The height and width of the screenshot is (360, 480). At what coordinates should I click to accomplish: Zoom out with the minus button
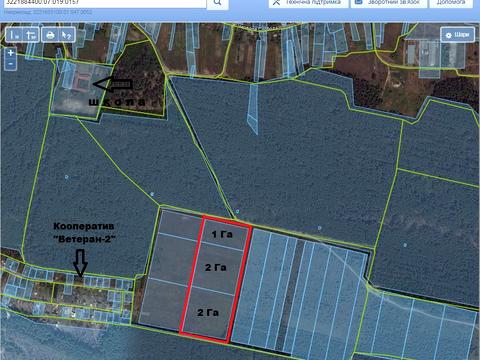(11, 64)
